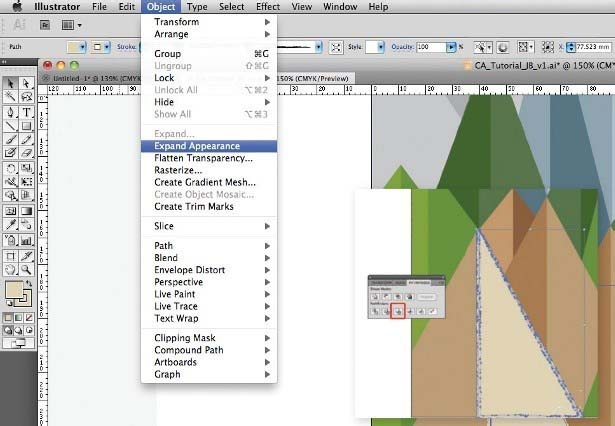Set paint mode to None
The width and height of the screenshot is (615, 426).
pos(29,317)
